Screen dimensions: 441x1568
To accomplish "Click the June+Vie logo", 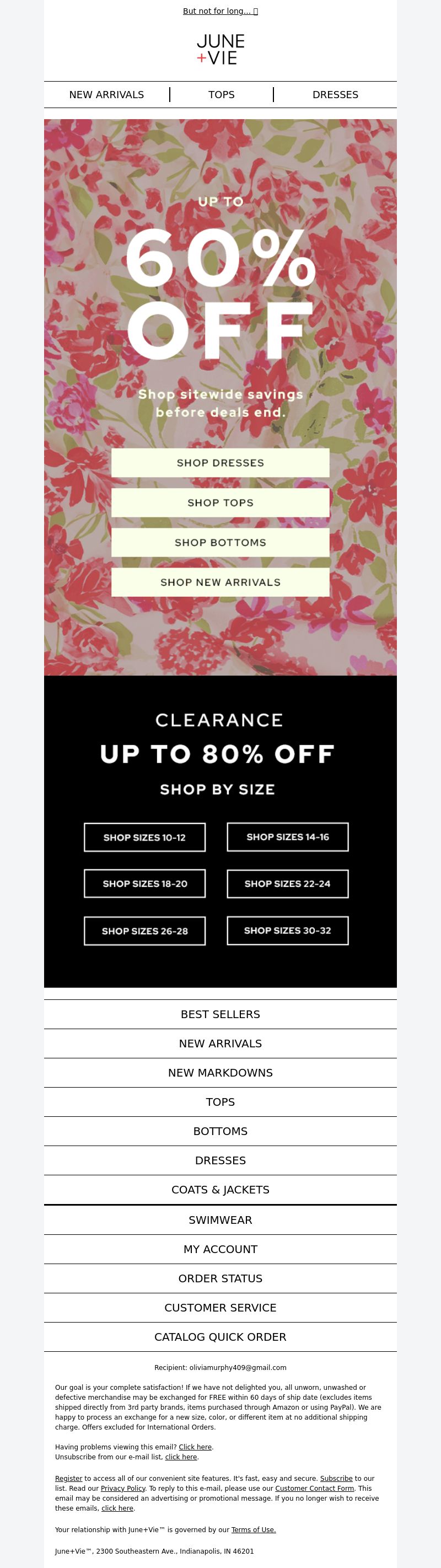I will point(220,50).
